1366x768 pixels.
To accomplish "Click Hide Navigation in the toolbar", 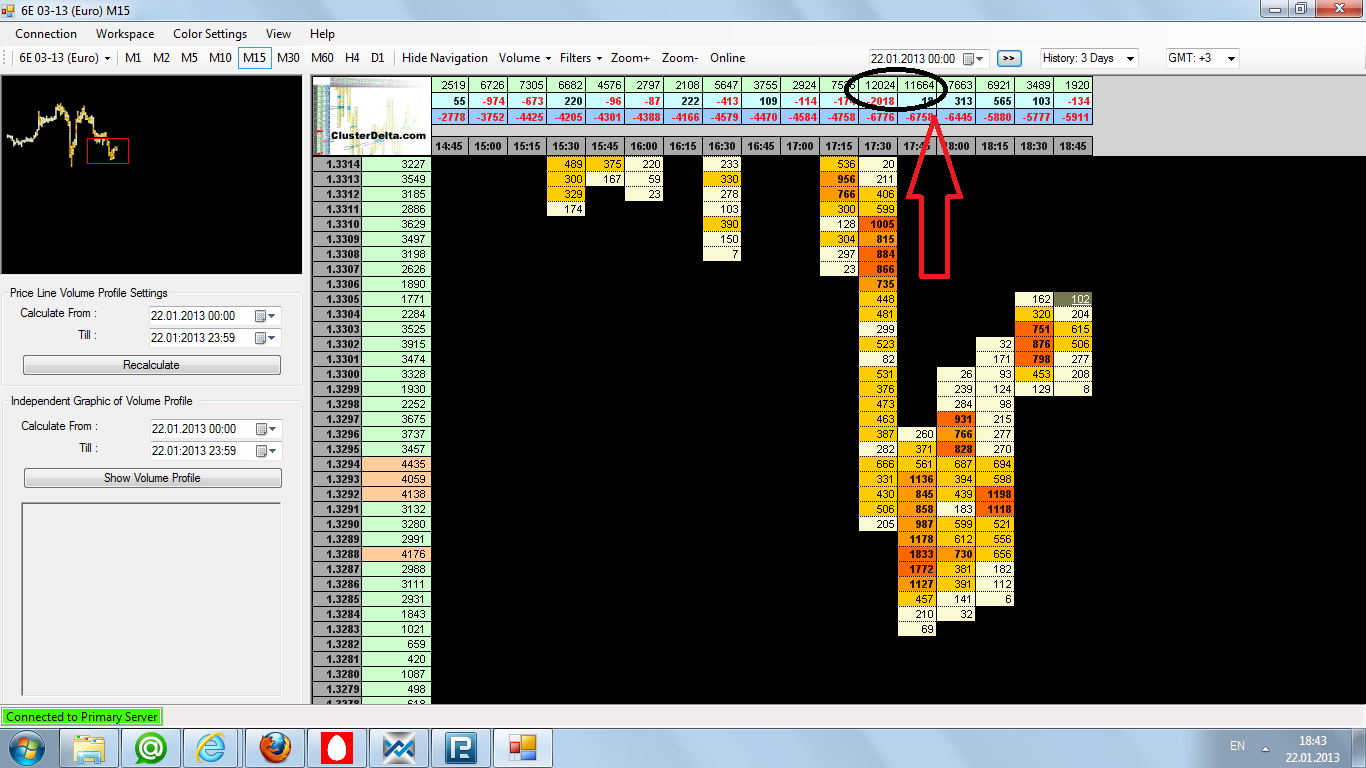I will pos(445,58).
